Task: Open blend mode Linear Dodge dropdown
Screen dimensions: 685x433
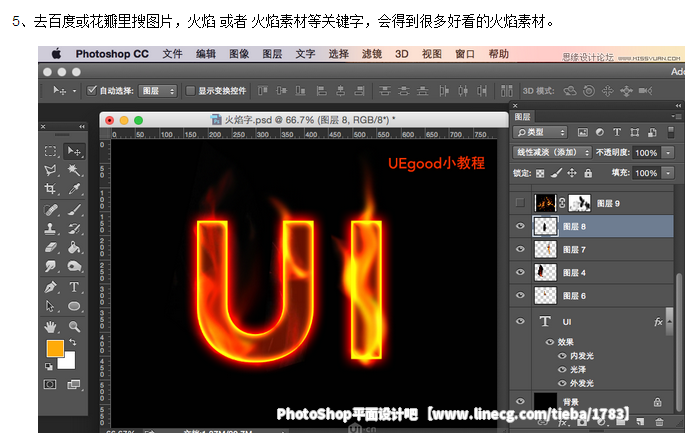Action: point(552,152)
